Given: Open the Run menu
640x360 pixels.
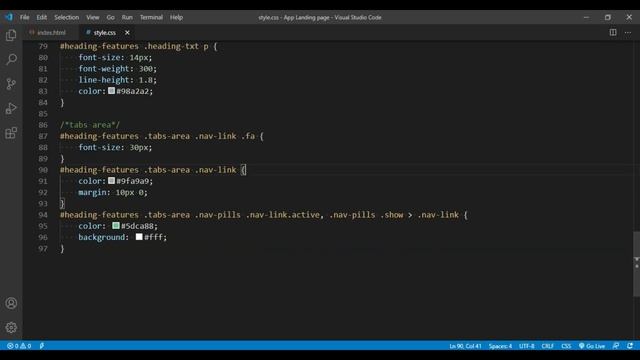Looking at the screenshot, I should pyautogui.click(x=127, y=17).
